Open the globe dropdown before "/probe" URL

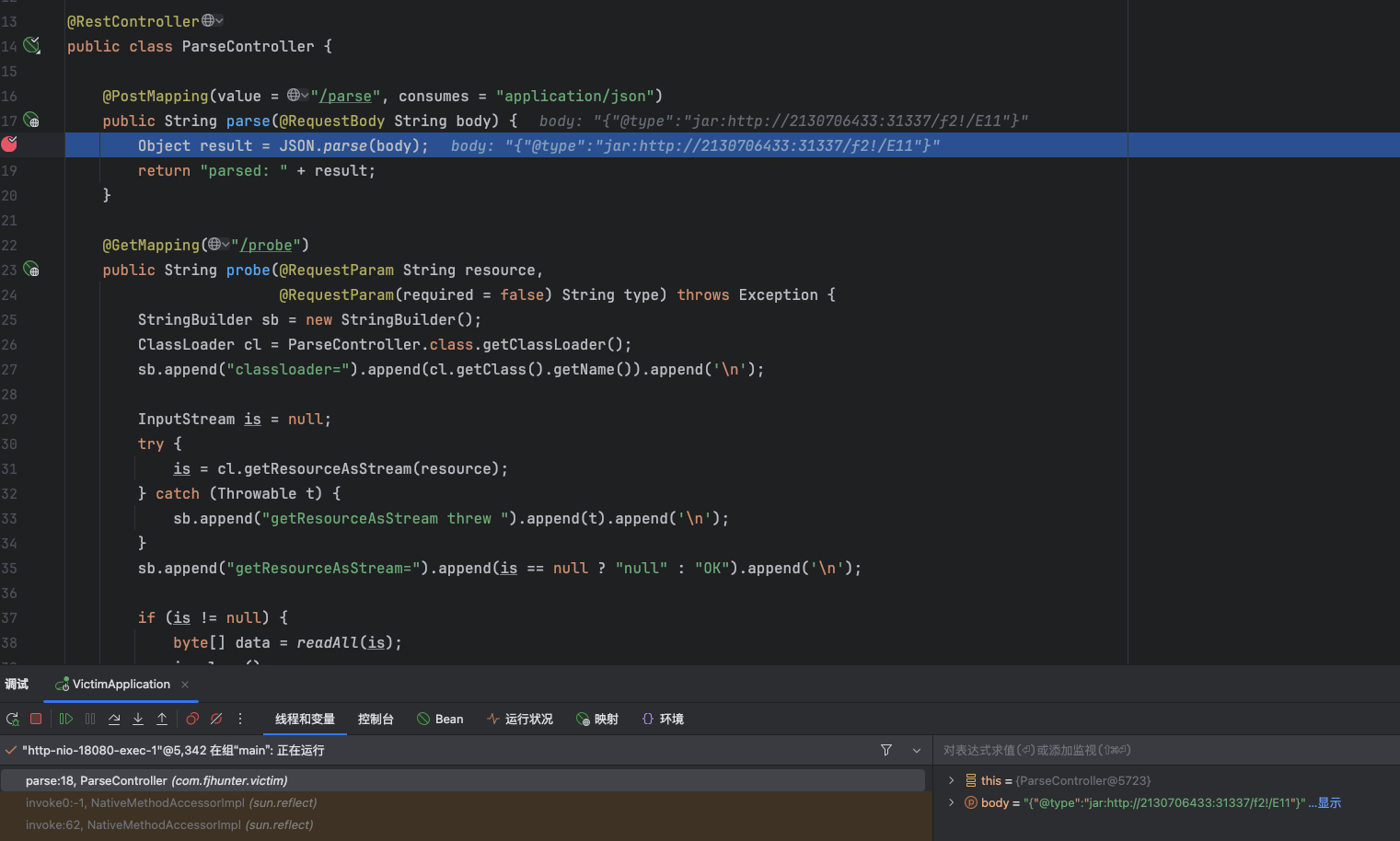[219, 244]
